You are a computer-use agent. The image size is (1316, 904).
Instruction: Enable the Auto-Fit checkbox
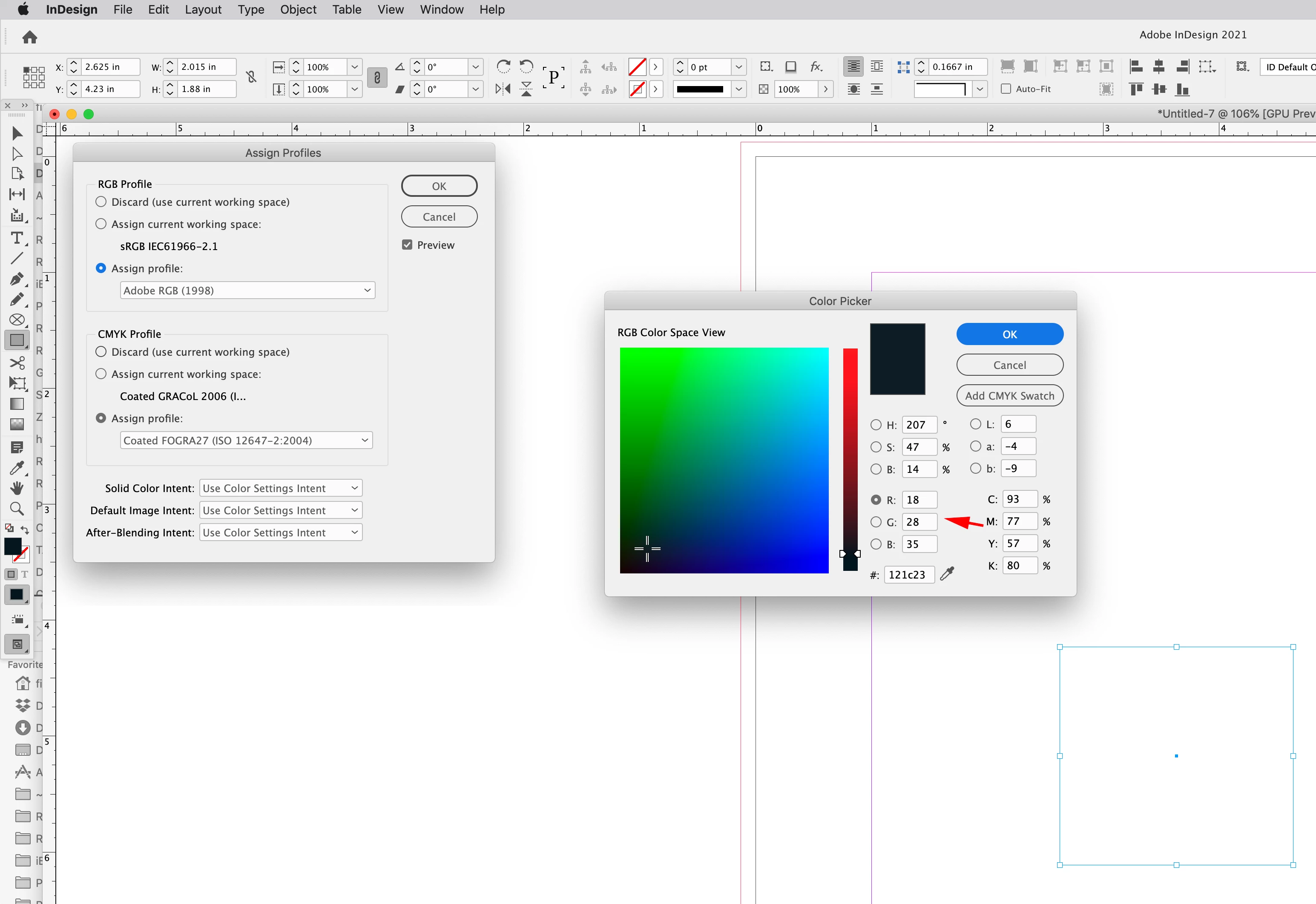[1006, 89]
